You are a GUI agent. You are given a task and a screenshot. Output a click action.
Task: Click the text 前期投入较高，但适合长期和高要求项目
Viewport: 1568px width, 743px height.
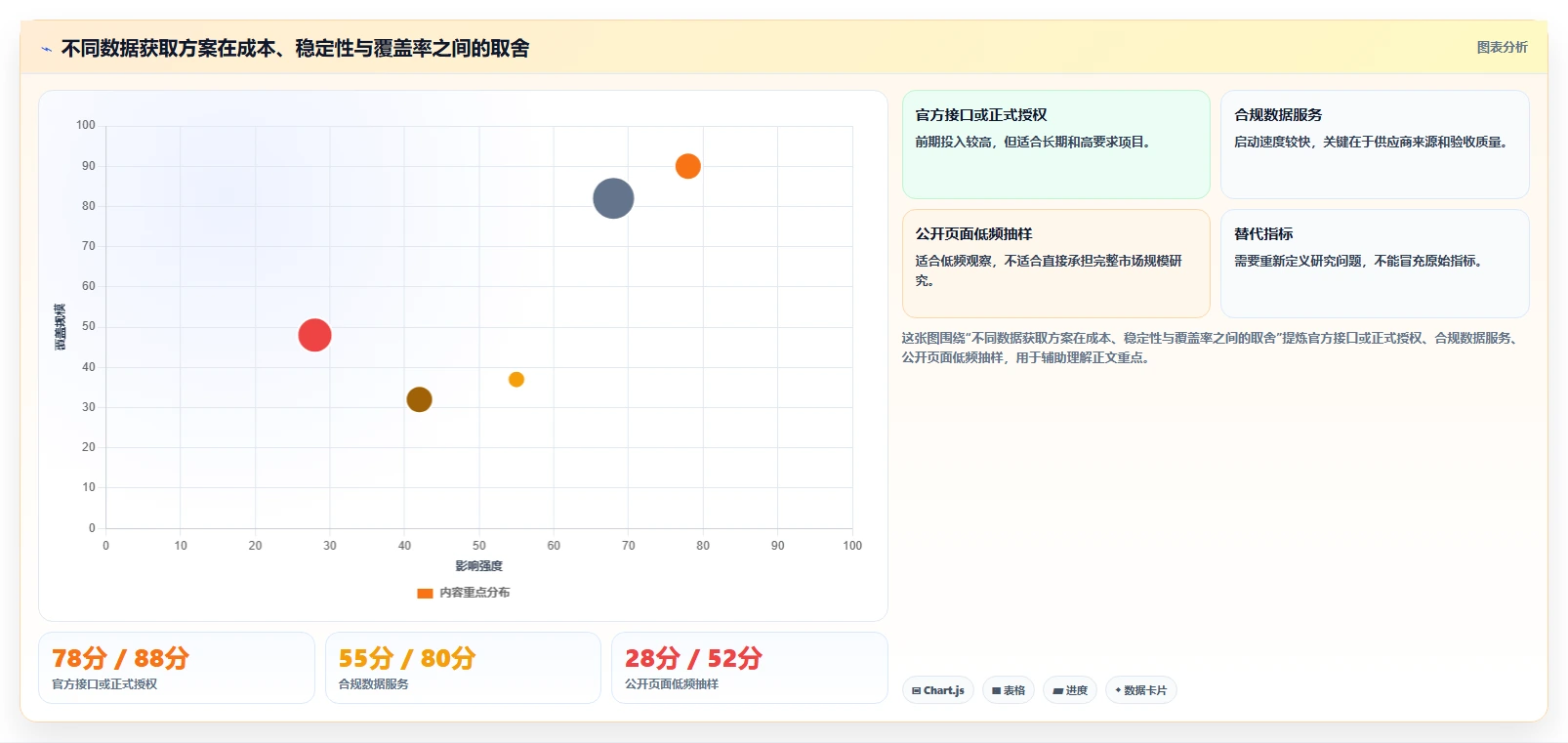1036,142
